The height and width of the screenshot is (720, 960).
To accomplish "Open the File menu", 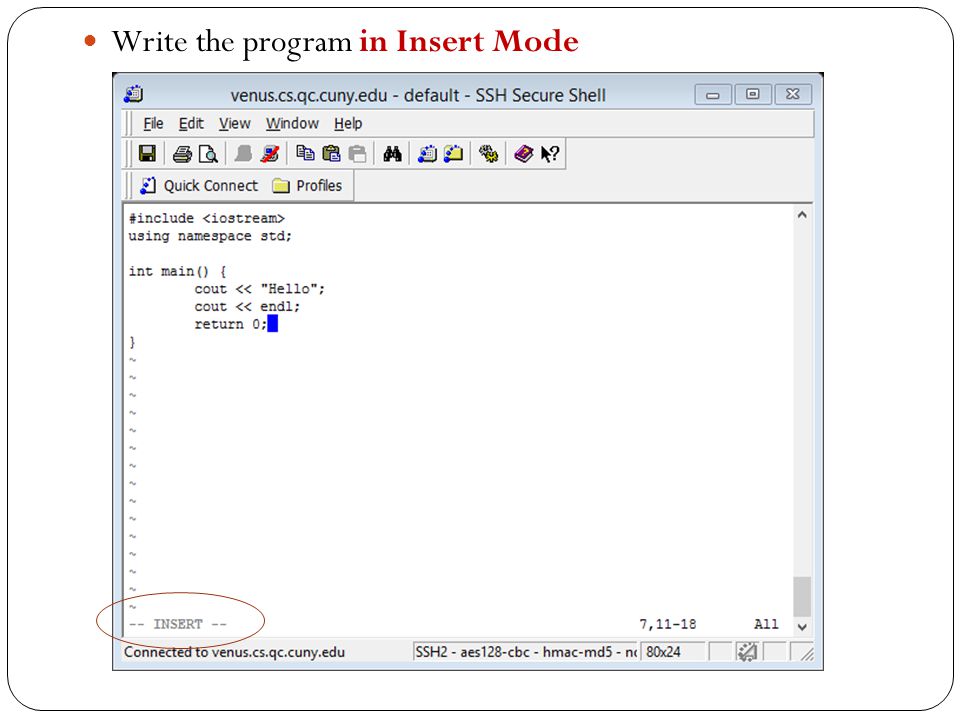I will click(153, 124).
